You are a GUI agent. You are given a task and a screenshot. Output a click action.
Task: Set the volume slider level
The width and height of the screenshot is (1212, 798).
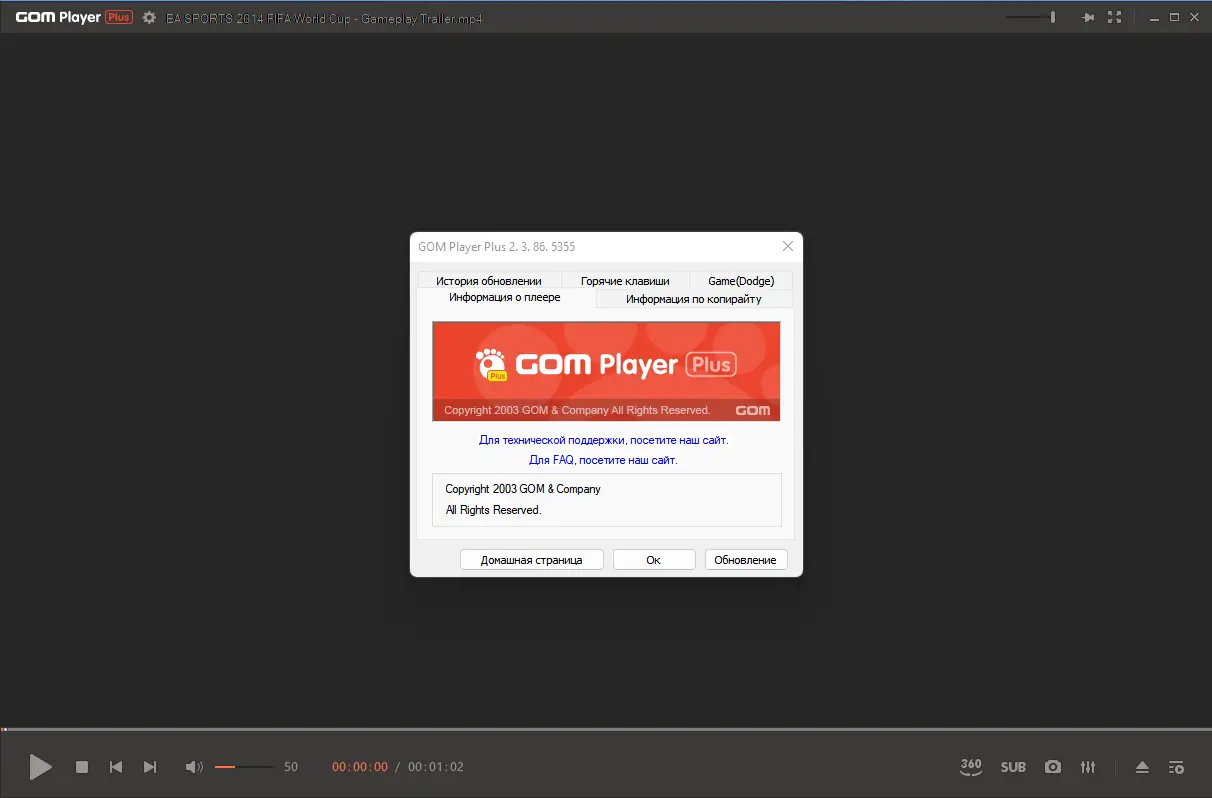244,767
